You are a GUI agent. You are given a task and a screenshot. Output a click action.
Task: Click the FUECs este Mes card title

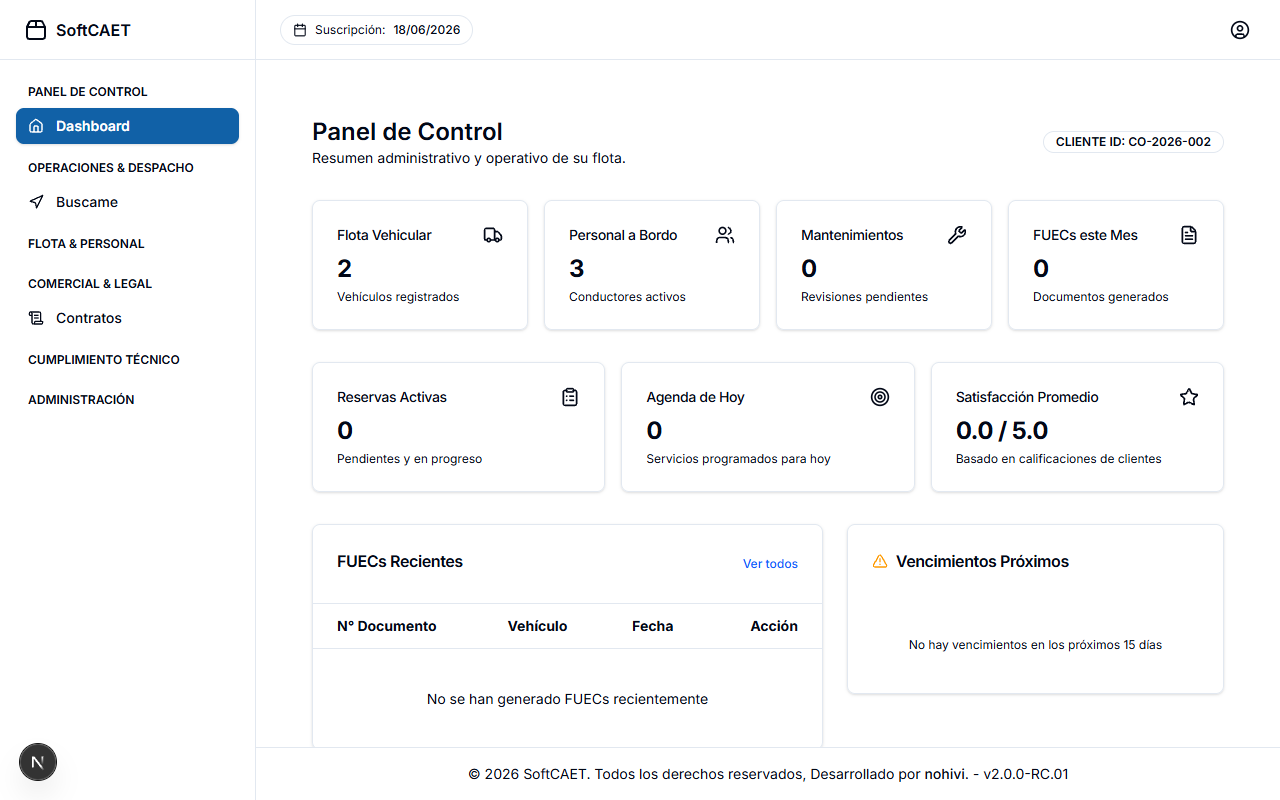tap(1085, 235)
